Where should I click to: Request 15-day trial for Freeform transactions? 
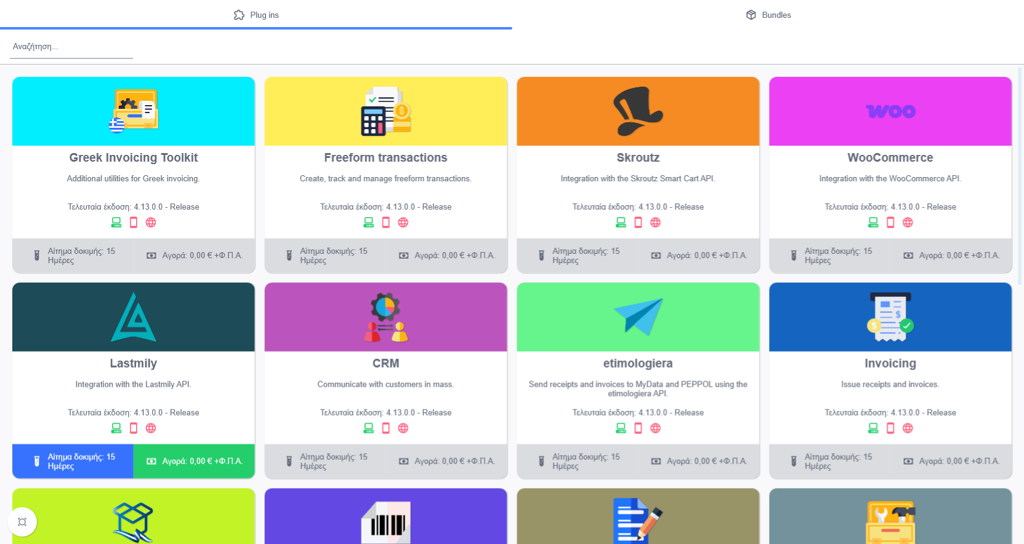pos(325,255)
